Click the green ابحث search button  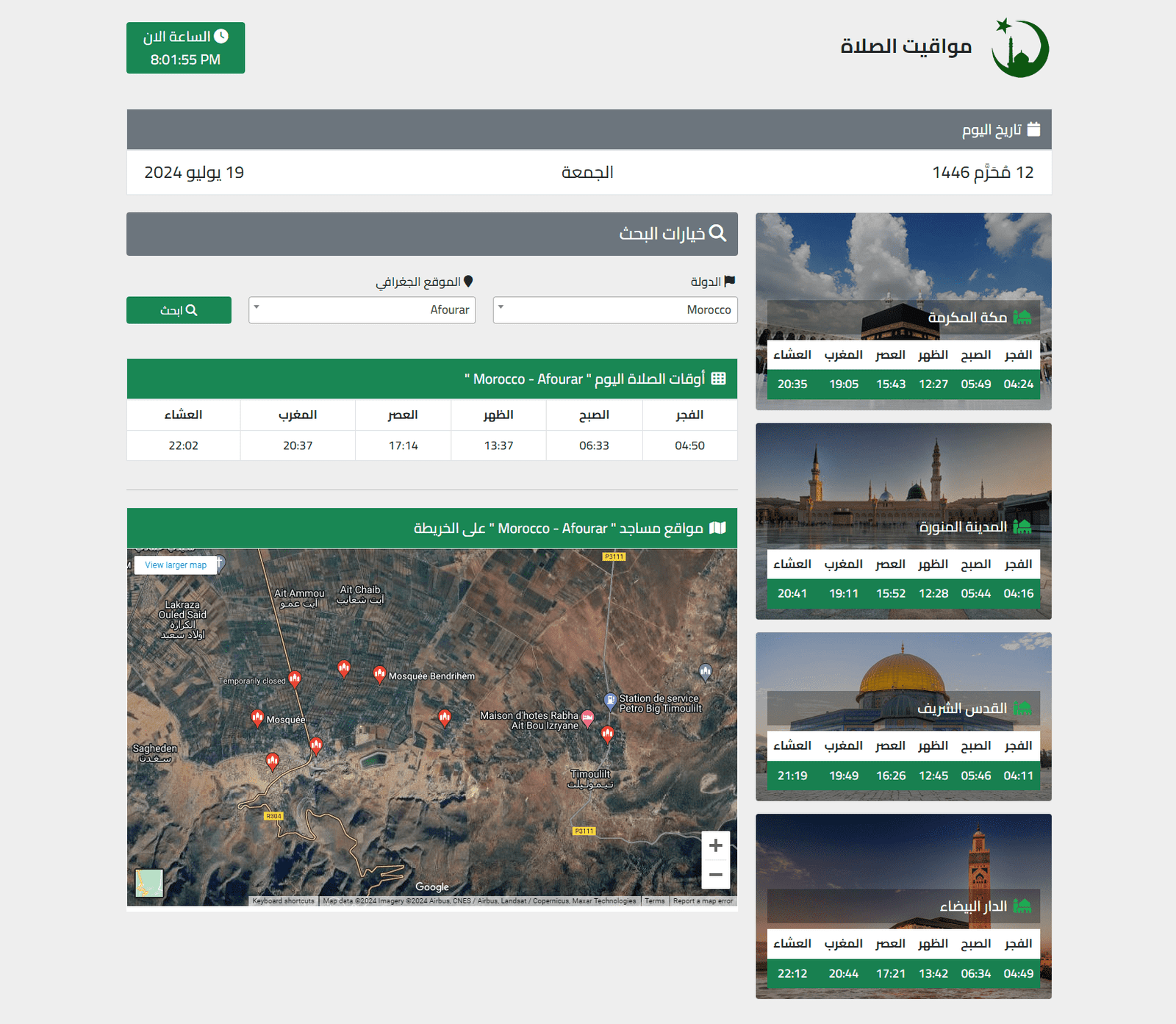[179, 310]
